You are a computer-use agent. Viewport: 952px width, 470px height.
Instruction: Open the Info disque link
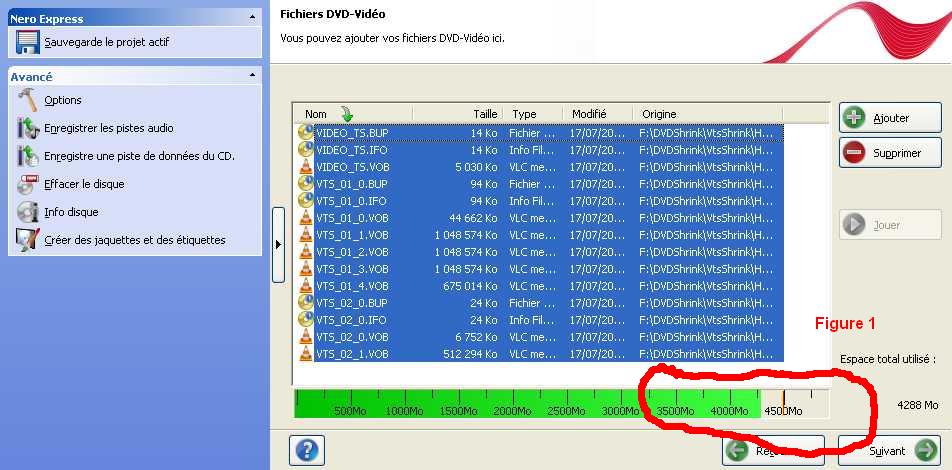tap(71, 212)
